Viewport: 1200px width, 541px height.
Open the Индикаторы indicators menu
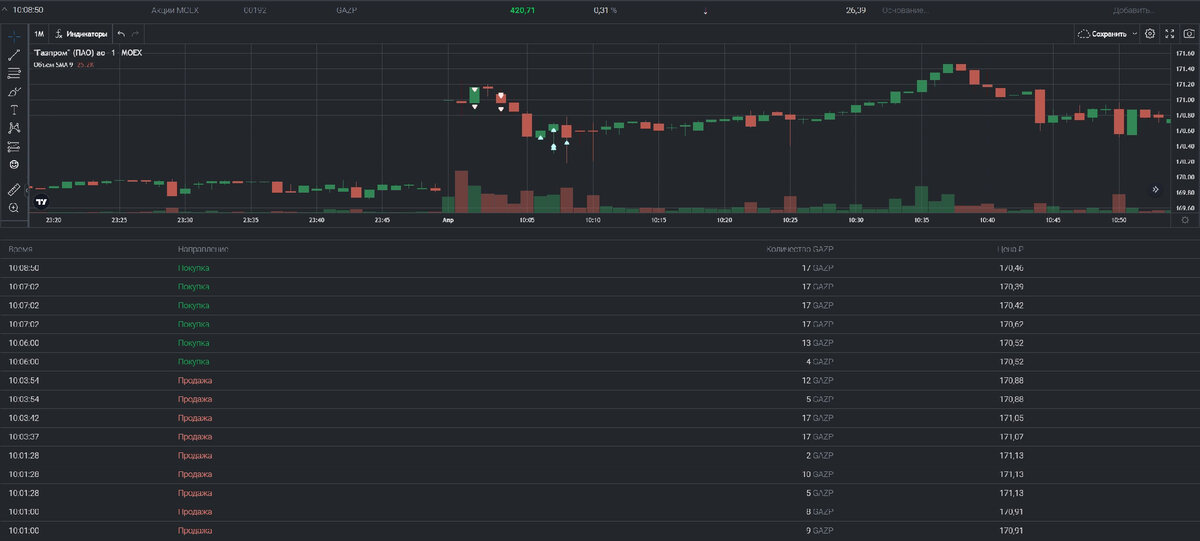coord(81,33)
